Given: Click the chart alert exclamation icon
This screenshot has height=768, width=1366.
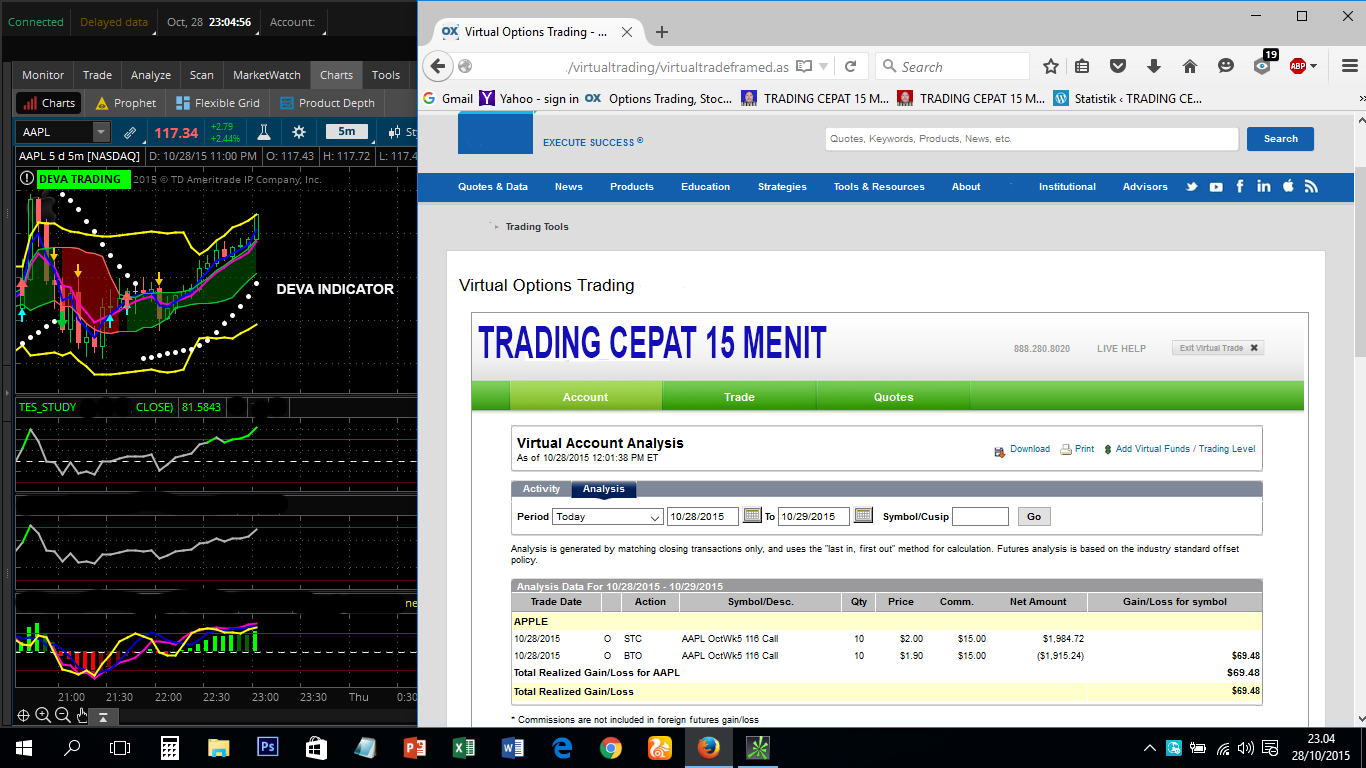Looking at the screenshot, I should click(26, 179).
